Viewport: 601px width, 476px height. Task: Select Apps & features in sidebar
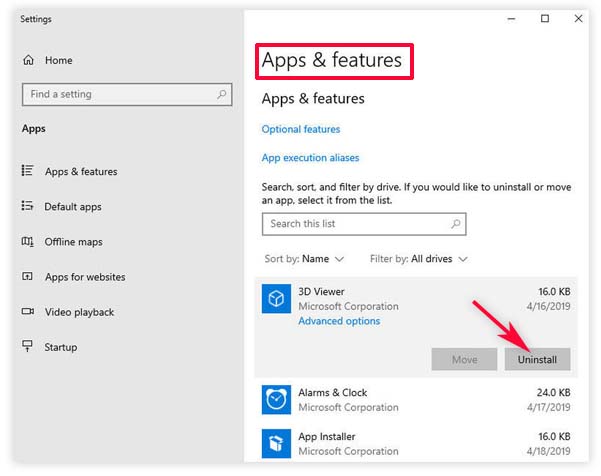coord(81,172)
